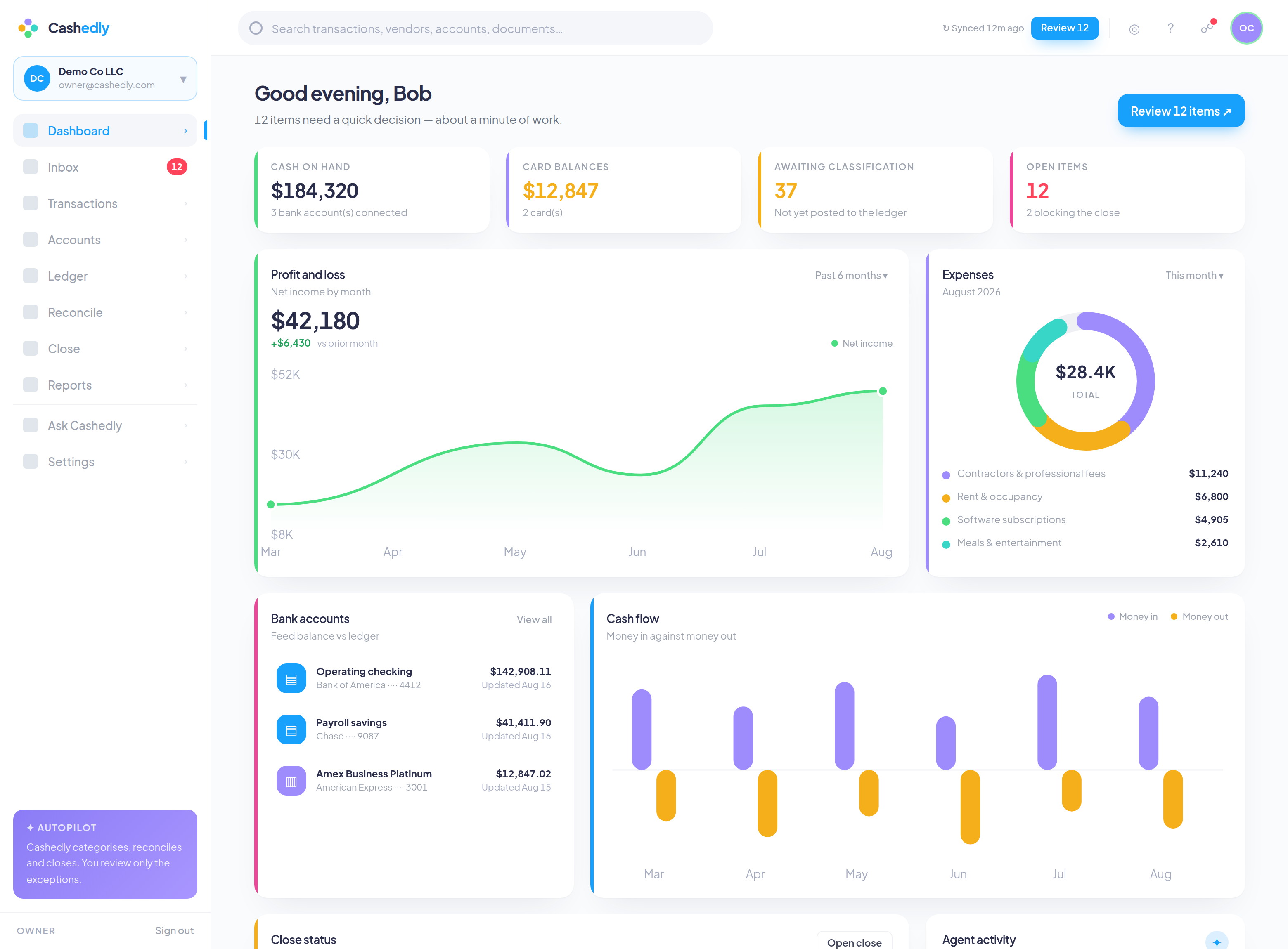
Task: Click the Close sidebar icon
Action: point(31,348)
